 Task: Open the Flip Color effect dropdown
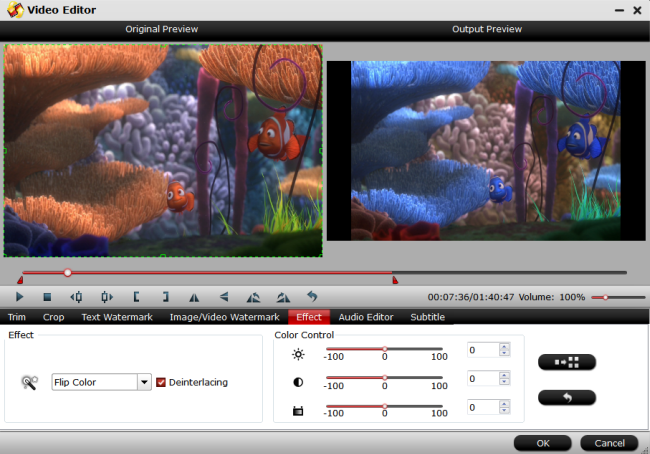[144, 382]
